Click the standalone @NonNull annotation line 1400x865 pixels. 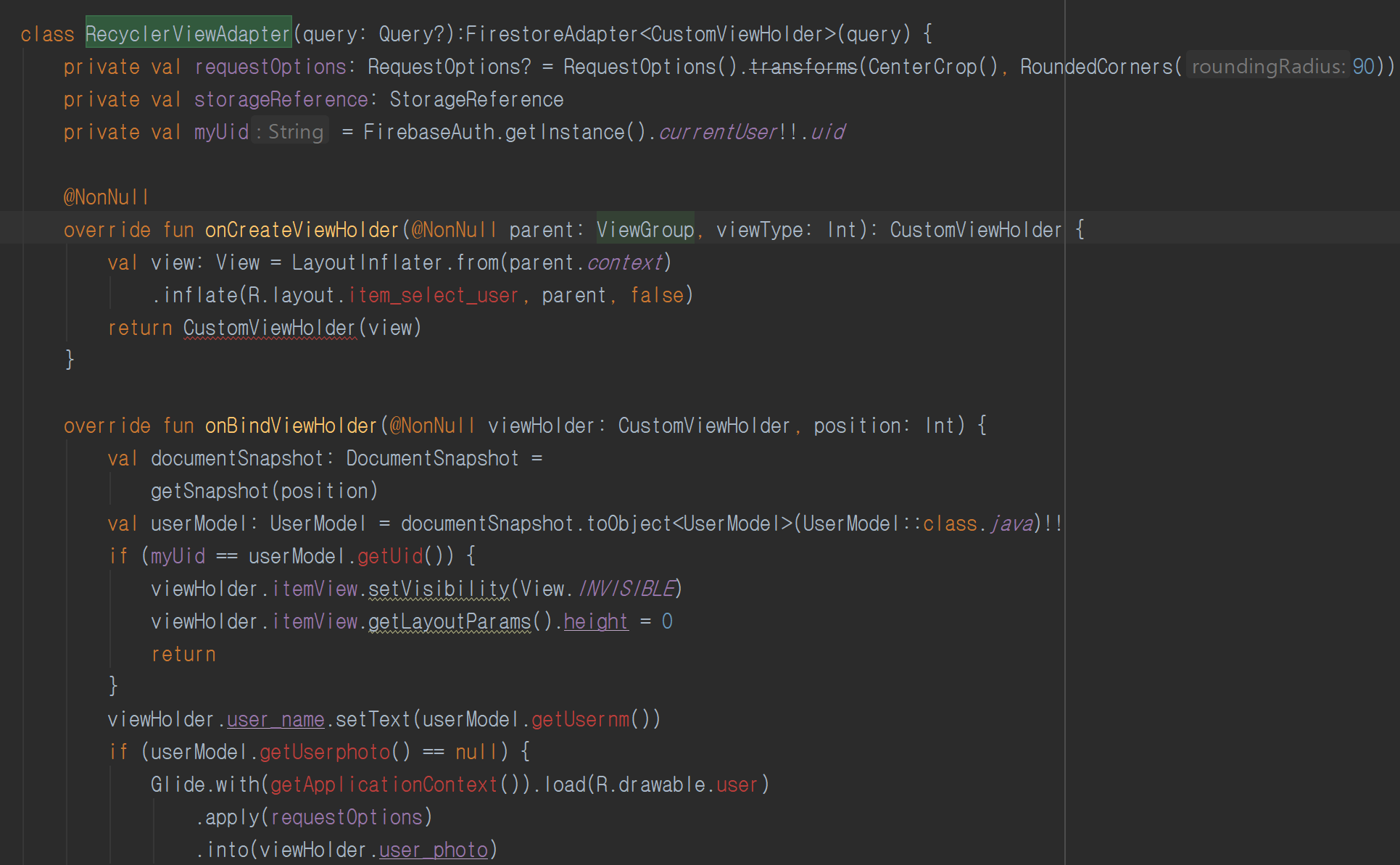(106, 197)
